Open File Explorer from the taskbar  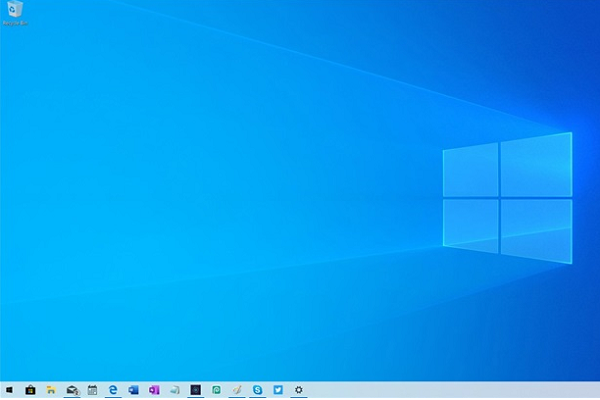coord(51,389)
